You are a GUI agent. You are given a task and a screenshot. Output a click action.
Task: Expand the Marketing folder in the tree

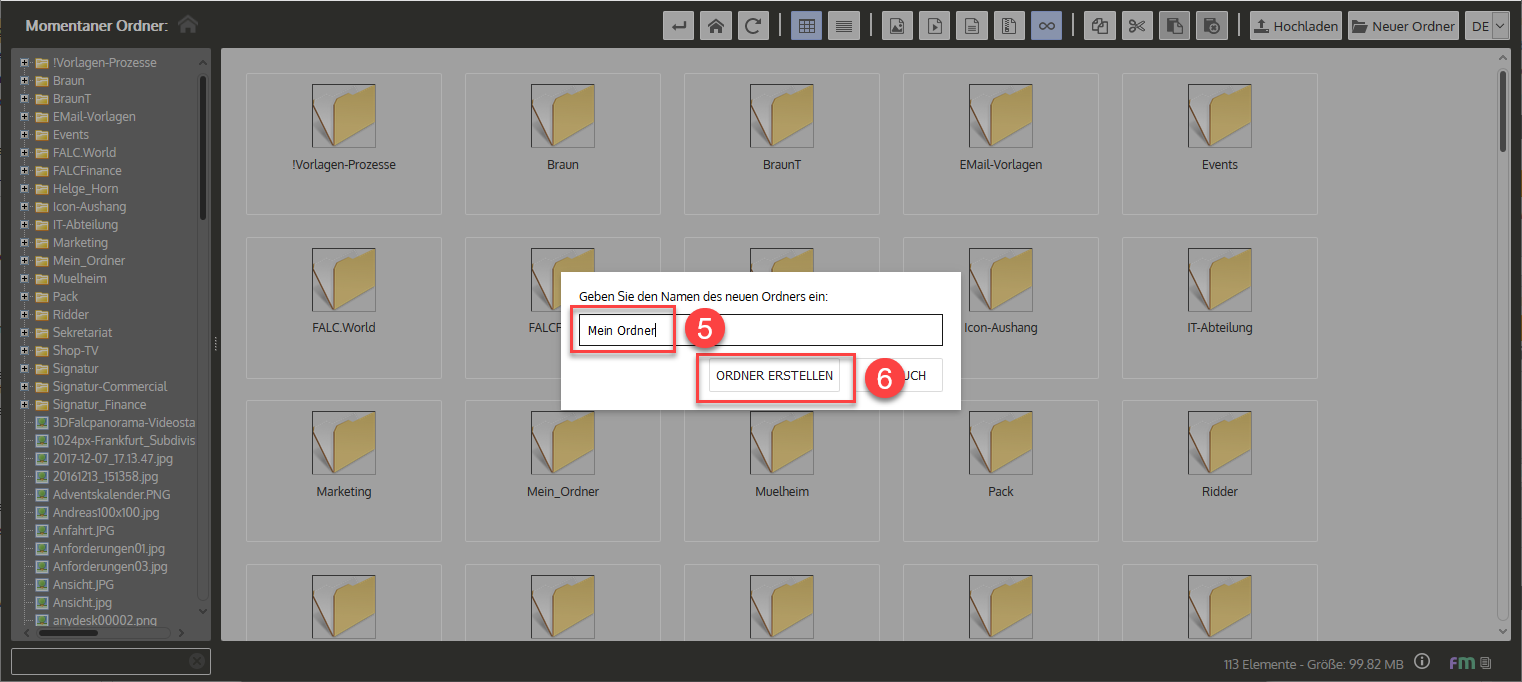[24, 243]
